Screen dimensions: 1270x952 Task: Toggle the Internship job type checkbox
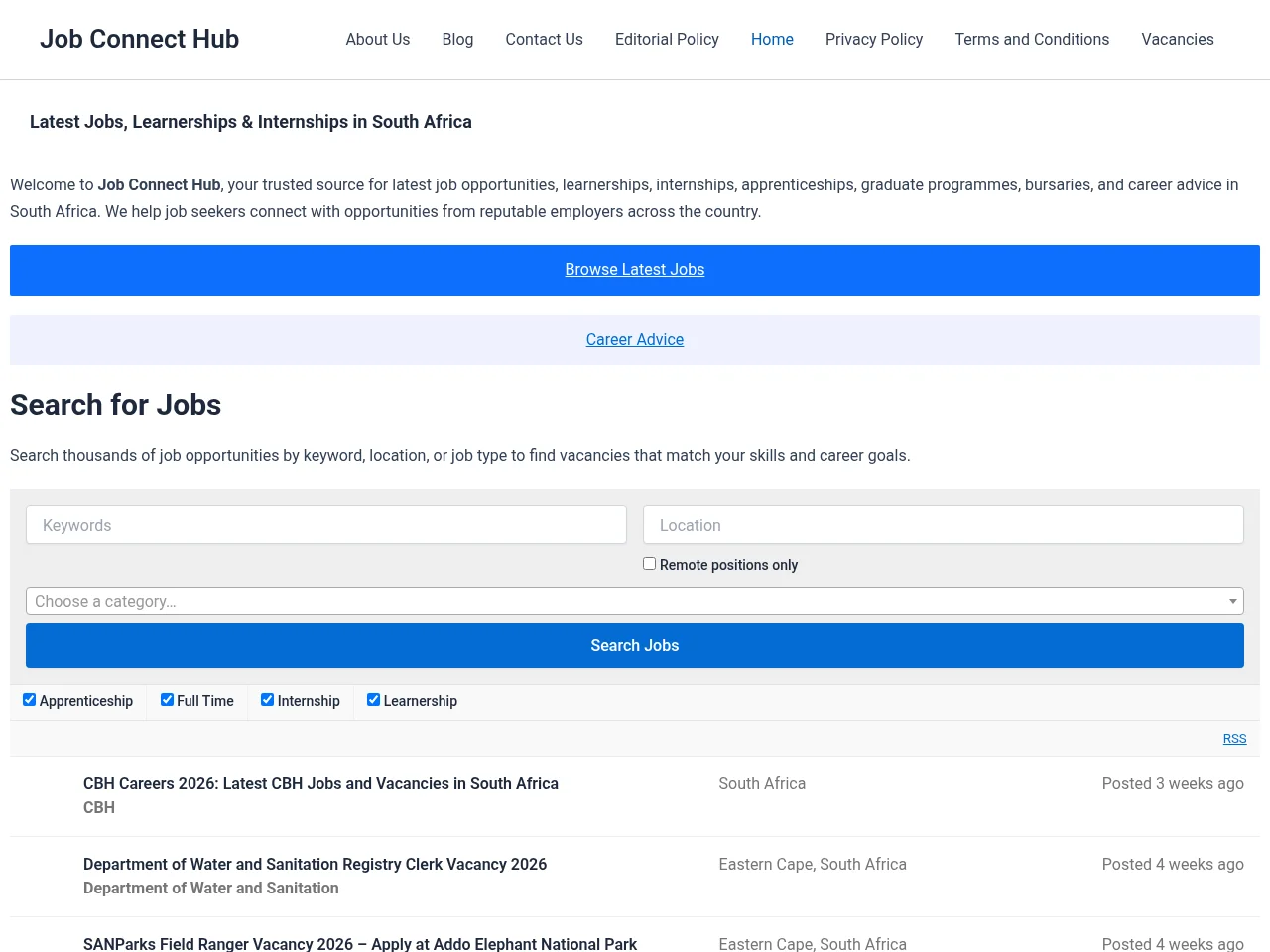pyautogui.click(x=267, y=699)
